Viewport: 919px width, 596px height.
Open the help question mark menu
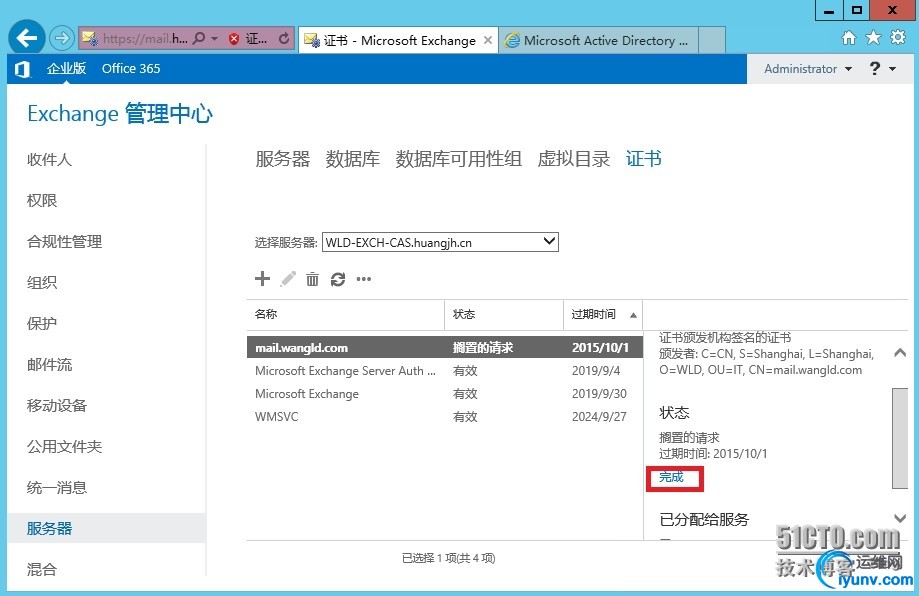coord(875,69)
